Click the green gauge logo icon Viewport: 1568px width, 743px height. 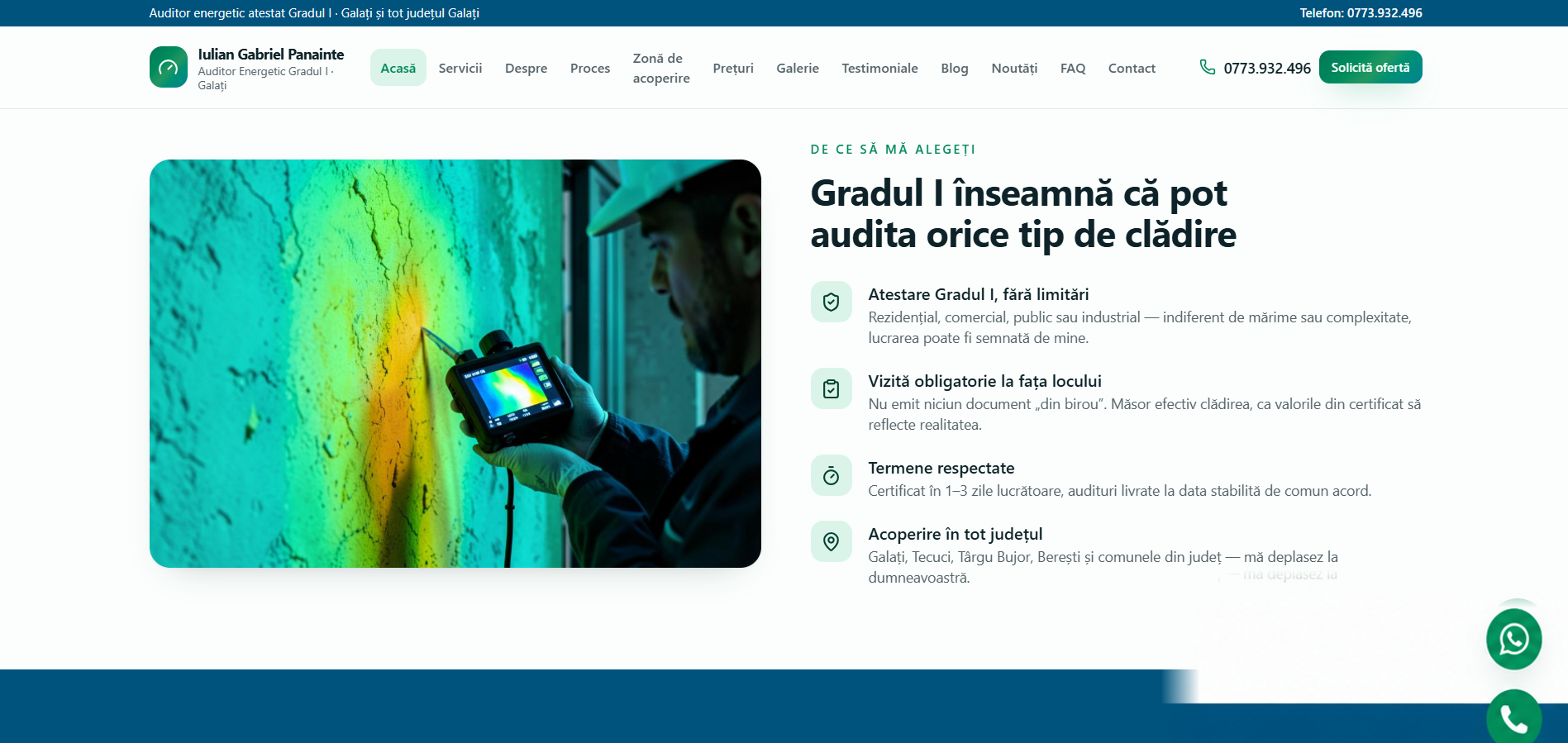coord(169,67)
